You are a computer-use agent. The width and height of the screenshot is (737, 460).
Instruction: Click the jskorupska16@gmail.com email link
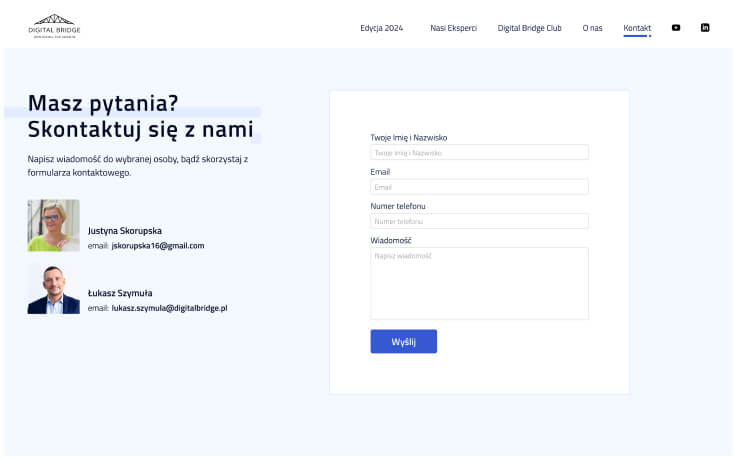(158, 245)
